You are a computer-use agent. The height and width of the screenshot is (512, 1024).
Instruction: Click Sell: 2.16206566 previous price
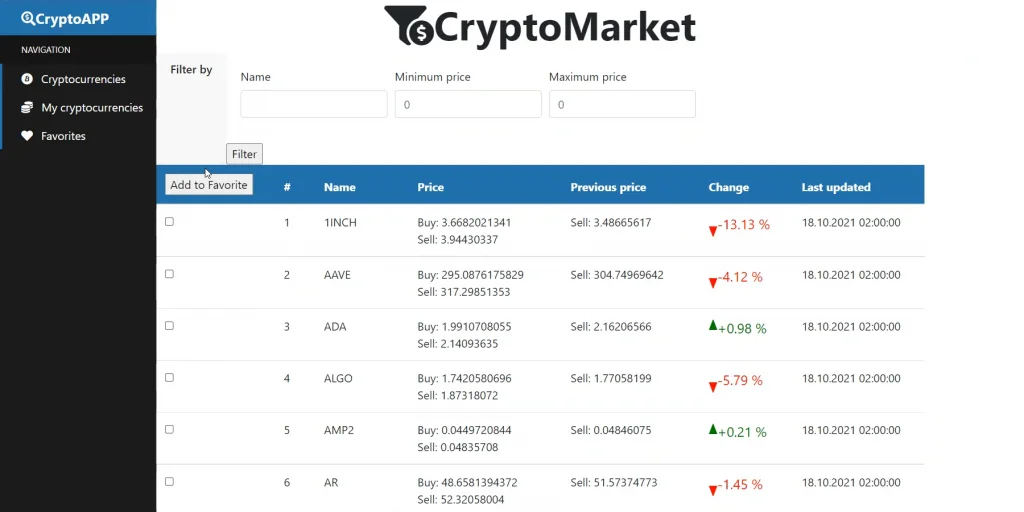pos(611,327)
